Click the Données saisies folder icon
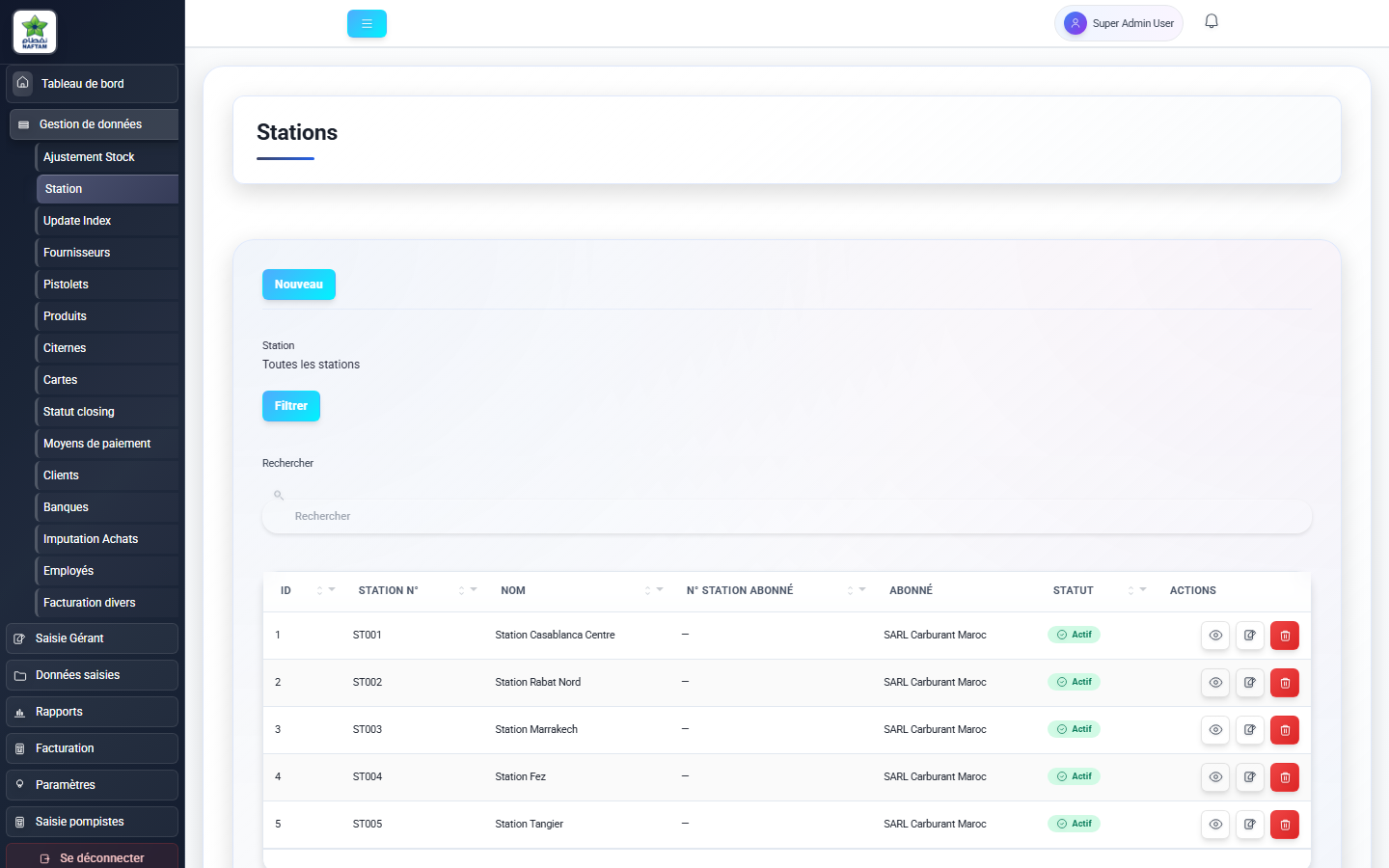Screen dimensions: 1389x868 click(x=19, y=675)
